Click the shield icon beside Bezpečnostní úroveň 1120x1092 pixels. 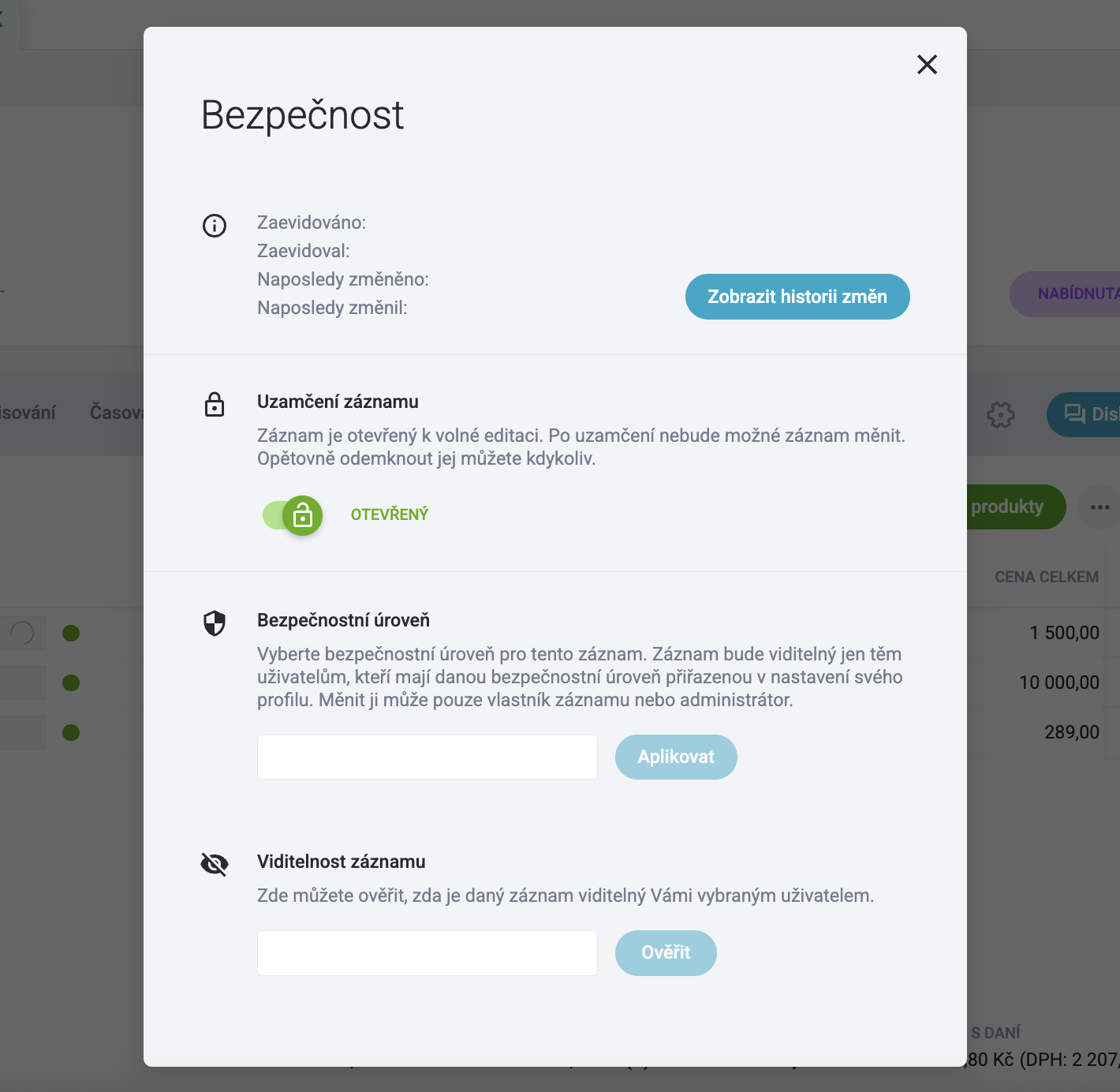[215, 623]
